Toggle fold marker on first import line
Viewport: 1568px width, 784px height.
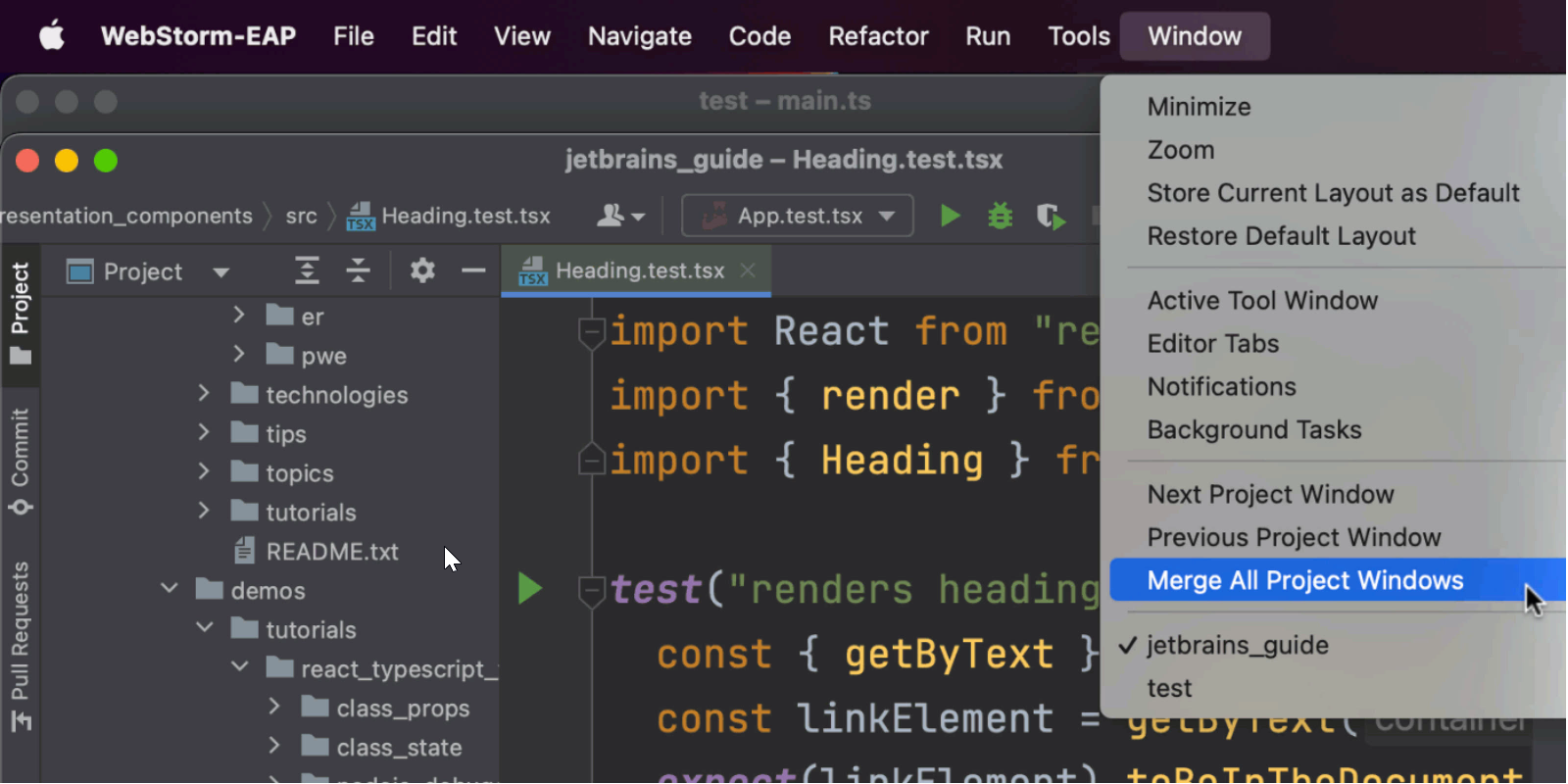click(591, 333)
